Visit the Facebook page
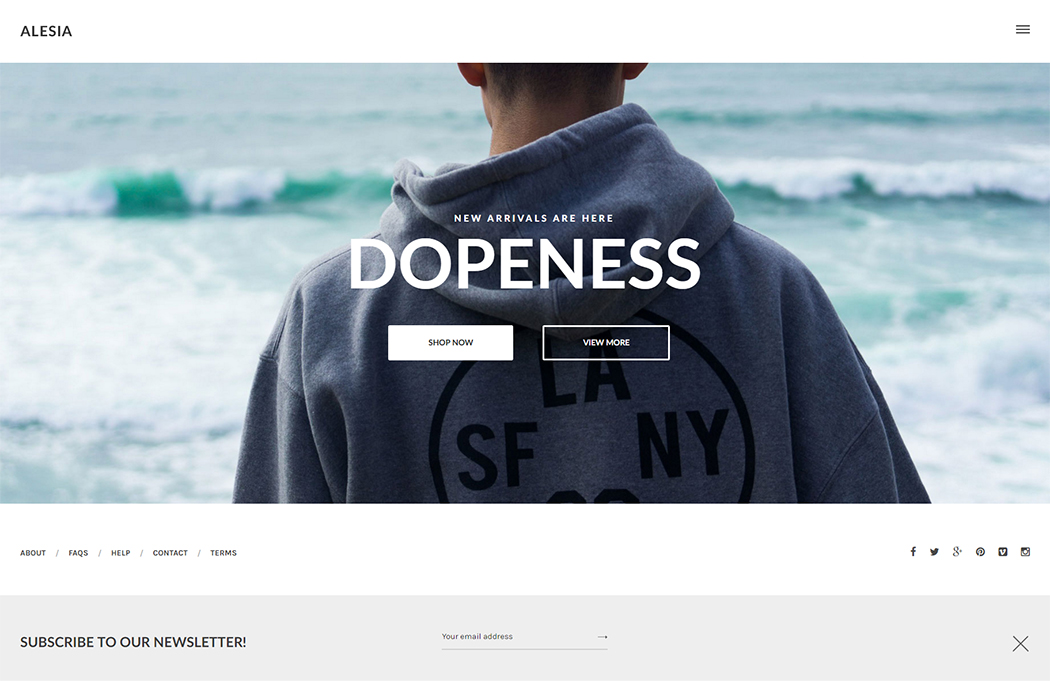Viewport: 1050px width, 681px height. click(x=913, y=552)
